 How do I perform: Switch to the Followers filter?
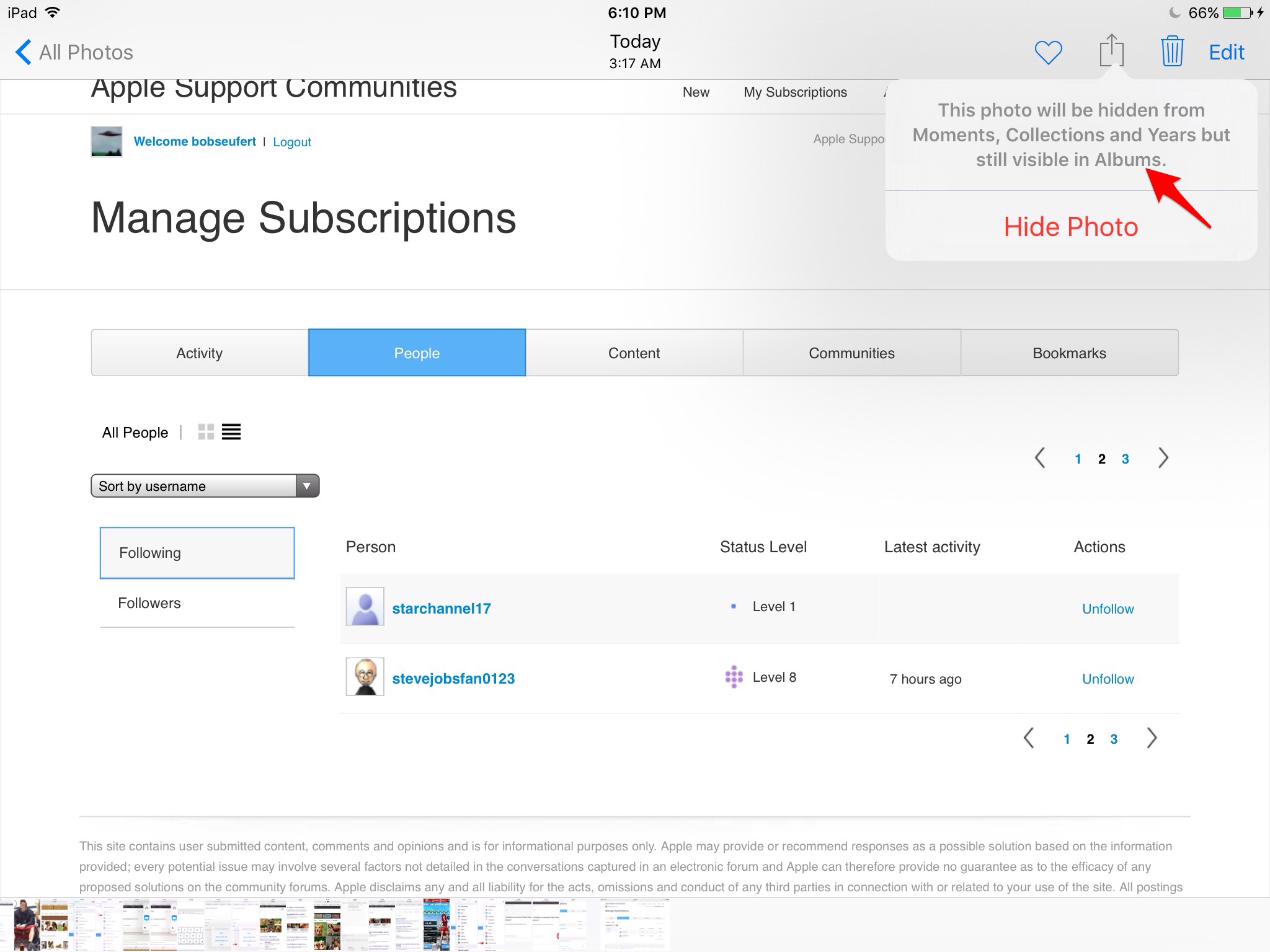[149, 602]
